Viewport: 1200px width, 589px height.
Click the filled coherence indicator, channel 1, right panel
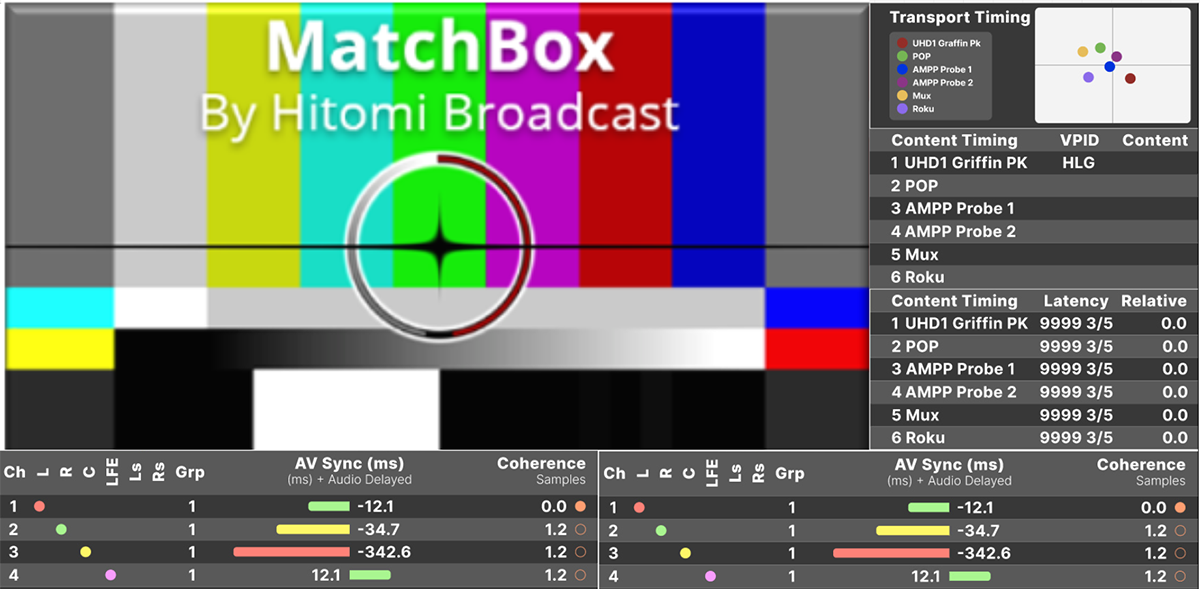tap(1180, 507)
